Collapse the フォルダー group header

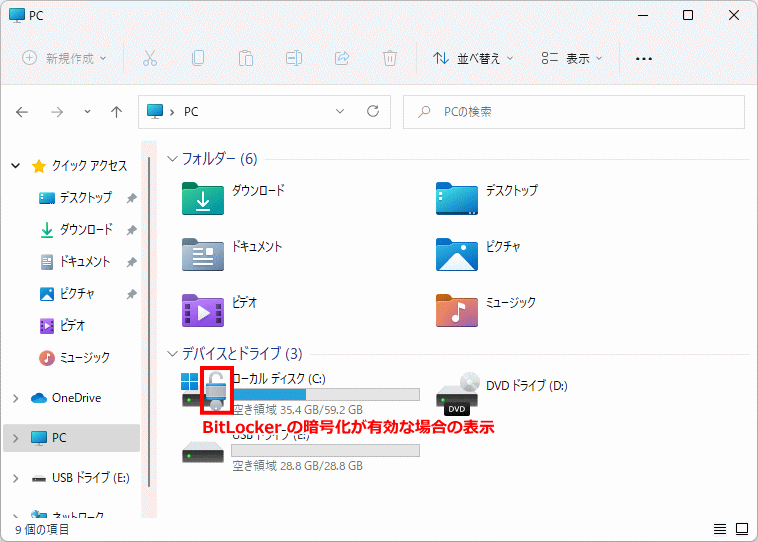click(172, 159)
